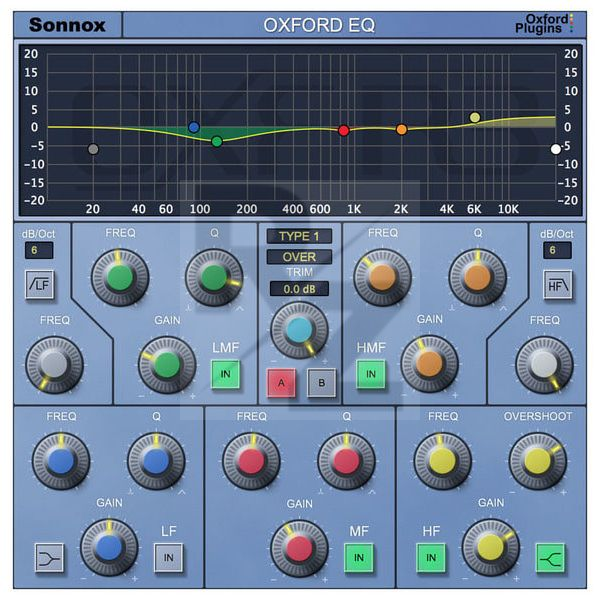Select the green LMF node on graph
The width and height of the screenshot is (600, 600).
tap(217, 142)
